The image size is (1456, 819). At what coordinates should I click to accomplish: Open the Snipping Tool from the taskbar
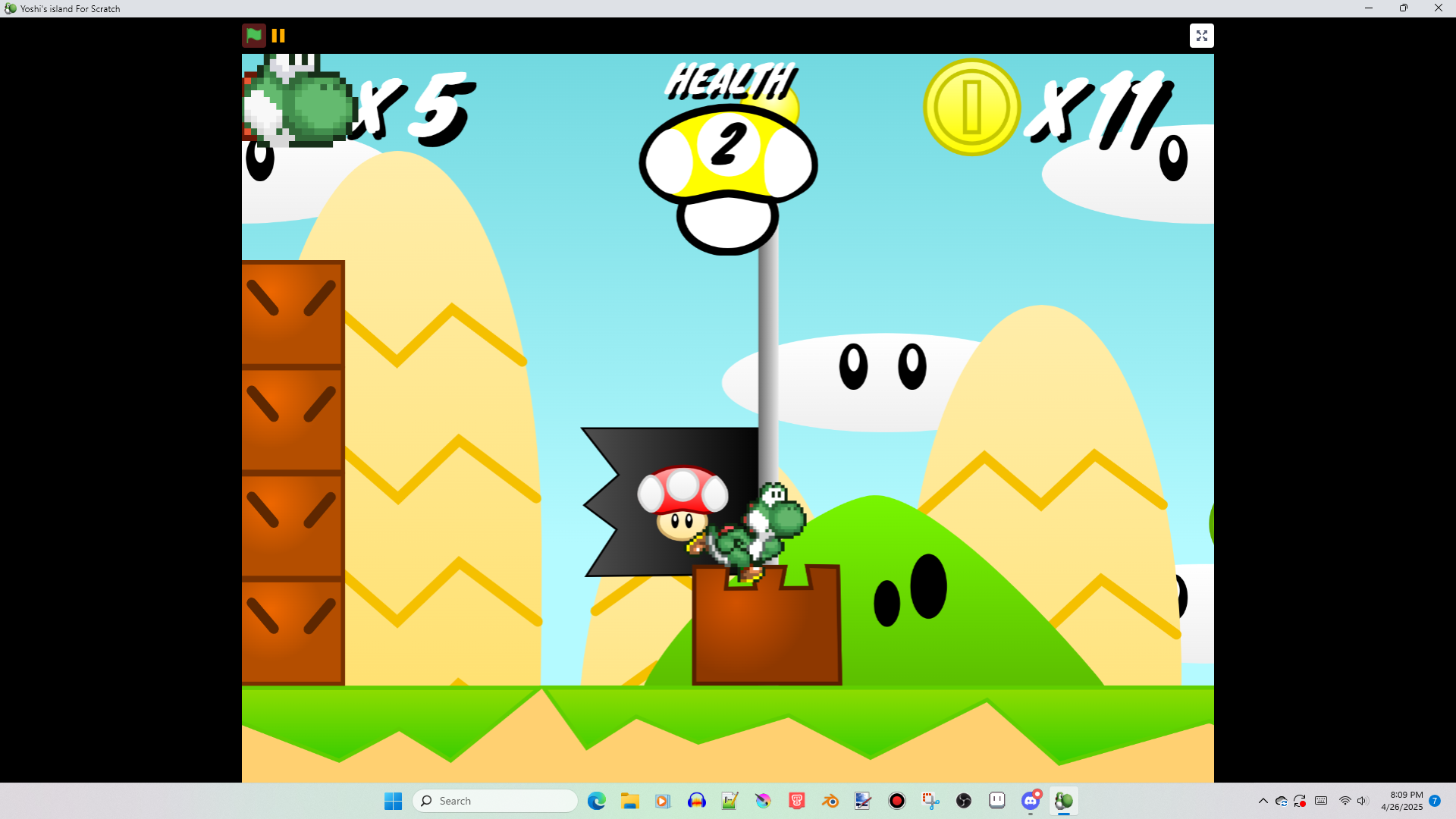point(930,801)
